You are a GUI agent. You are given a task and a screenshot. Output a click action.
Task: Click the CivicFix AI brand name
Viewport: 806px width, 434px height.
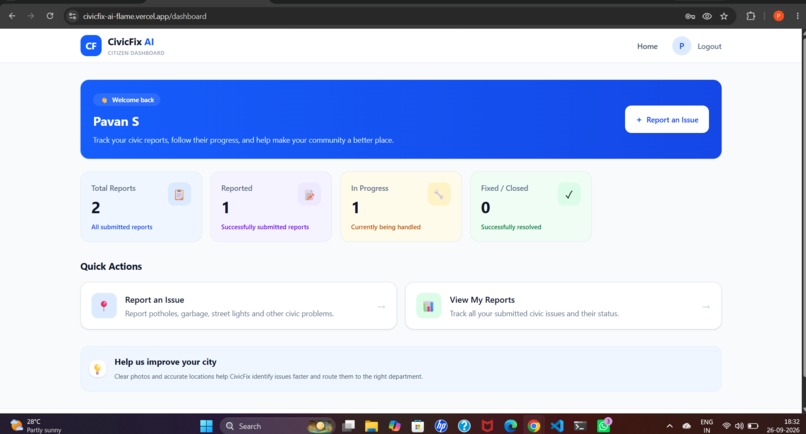point(131,42)
